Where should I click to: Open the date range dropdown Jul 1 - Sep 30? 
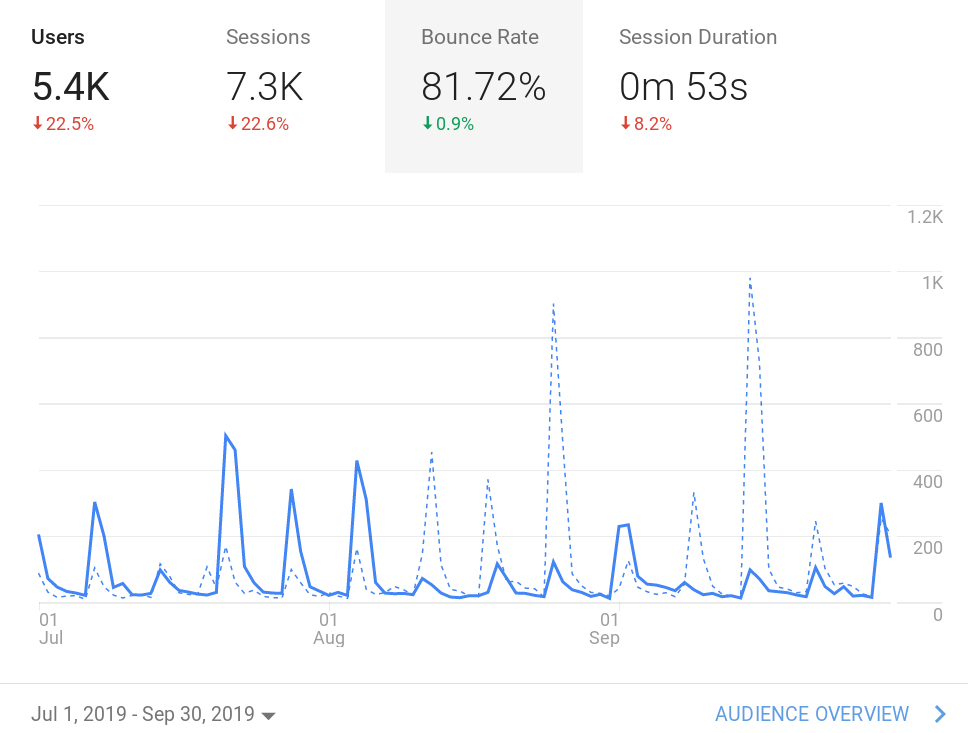153,714
